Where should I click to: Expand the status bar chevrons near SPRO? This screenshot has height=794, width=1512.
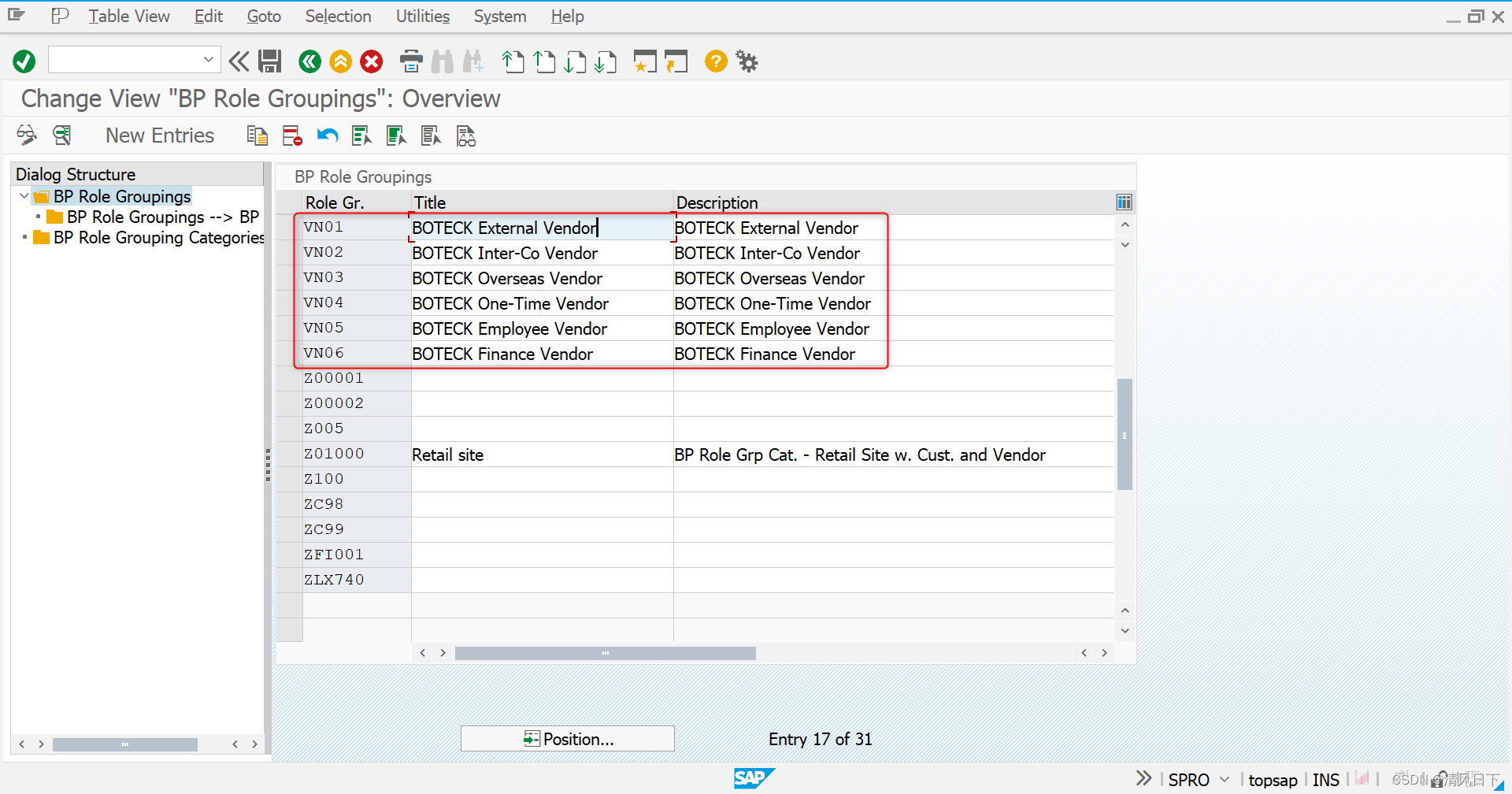click(1144, 778)
